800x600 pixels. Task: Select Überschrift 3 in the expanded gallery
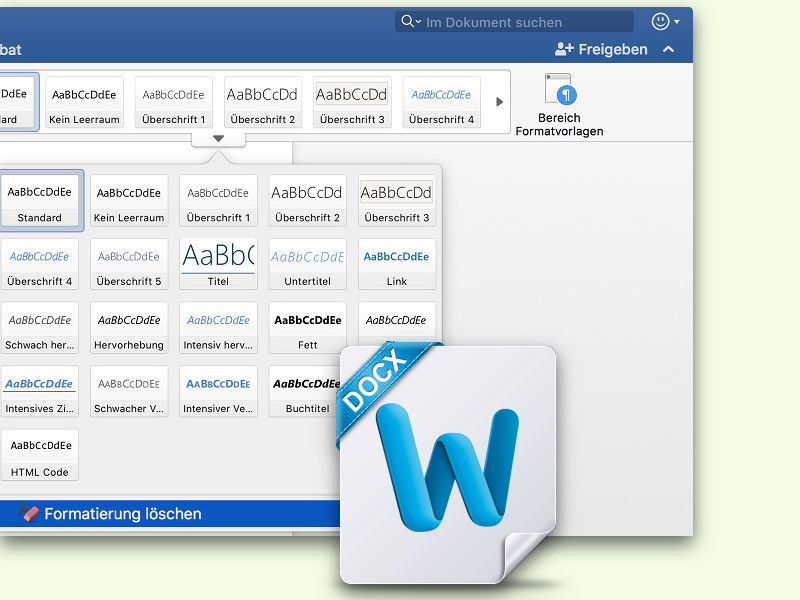[397, 200]
